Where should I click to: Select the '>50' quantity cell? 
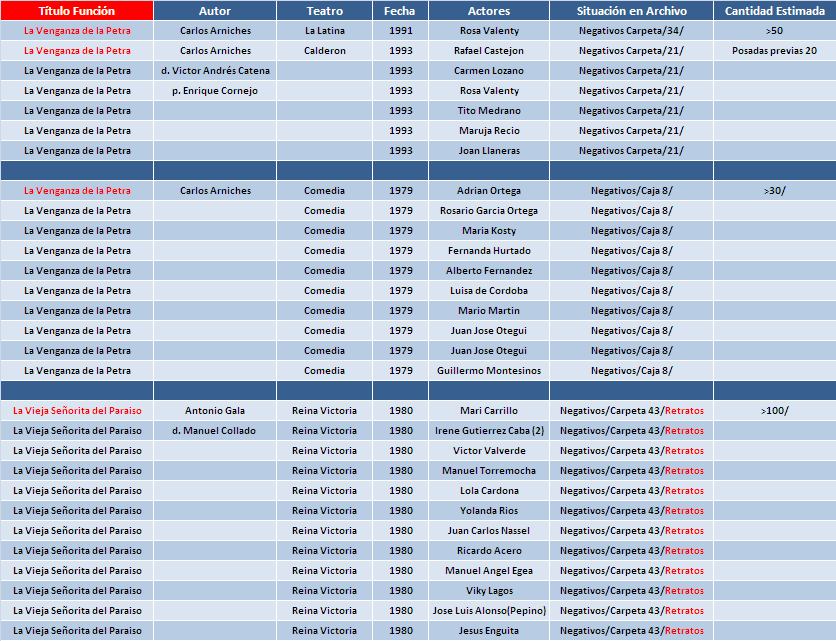click(775, 31)
